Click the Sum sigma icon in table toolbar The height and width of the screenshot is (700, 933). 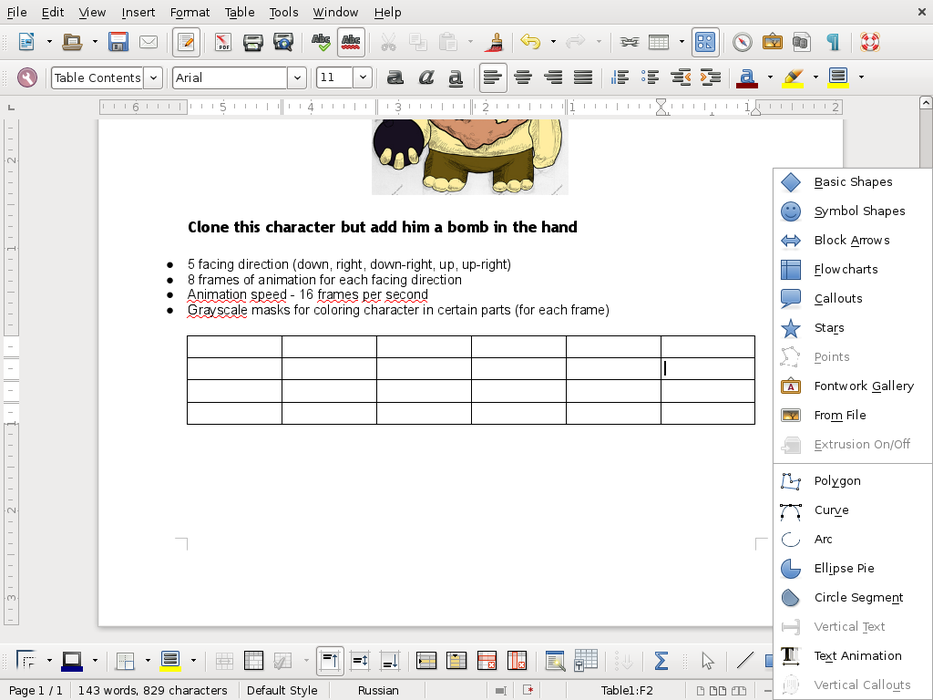tap(661, 661)
